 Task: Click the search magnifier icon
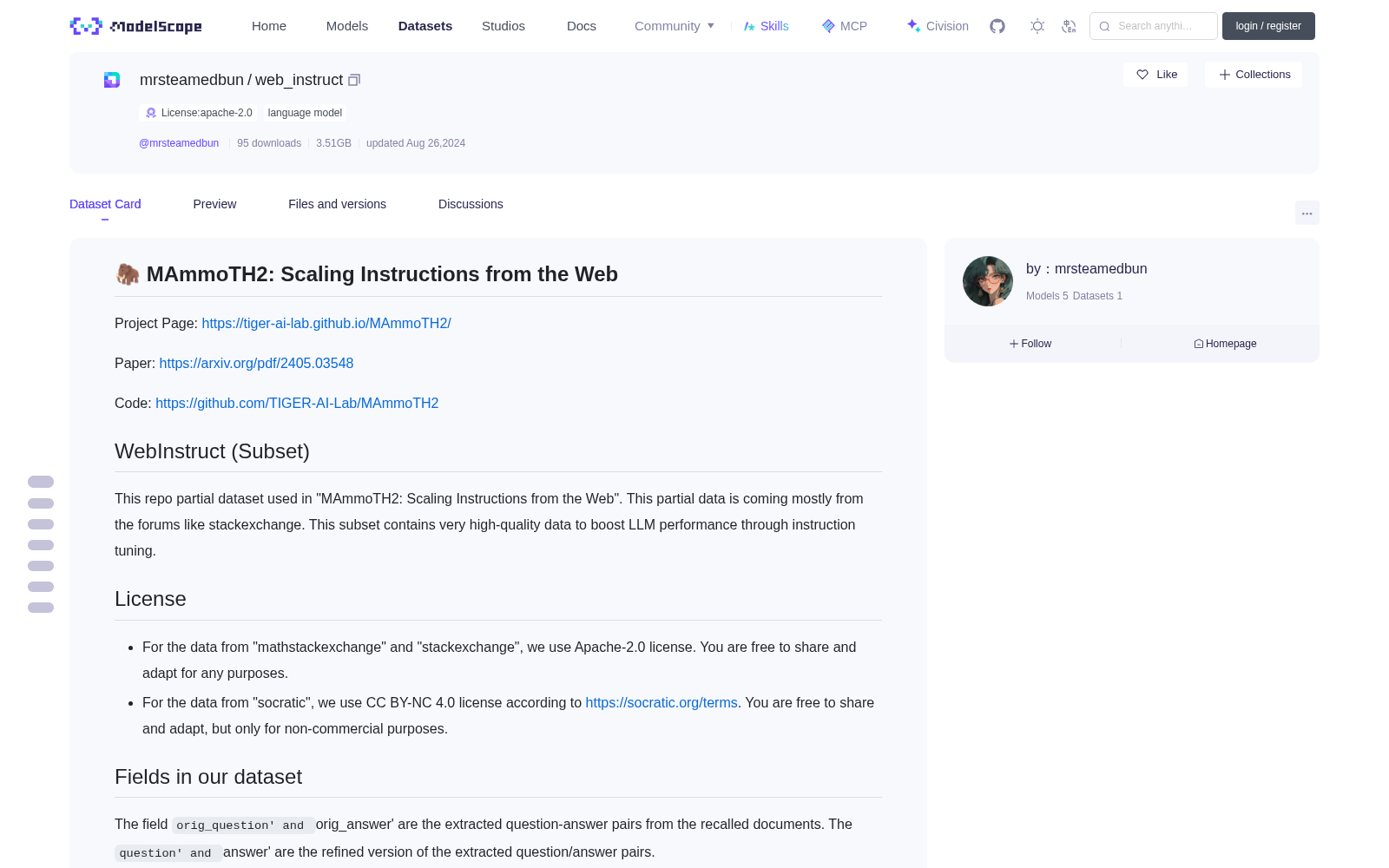point(1104,26)
